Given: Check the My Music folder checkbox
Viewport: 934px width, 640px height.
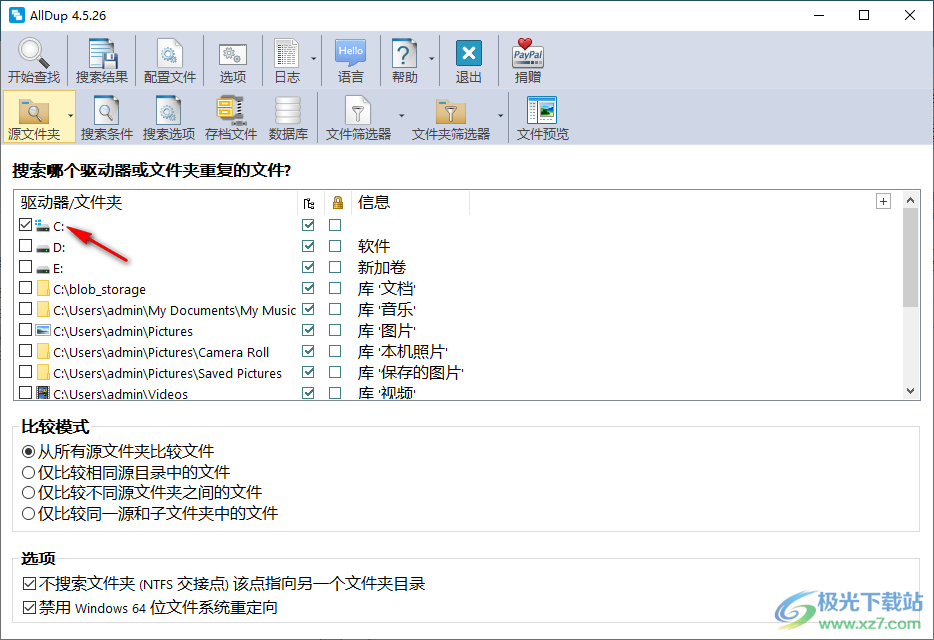Looking at the screenshot, I should pyautogui.click(x=25, y=309).
